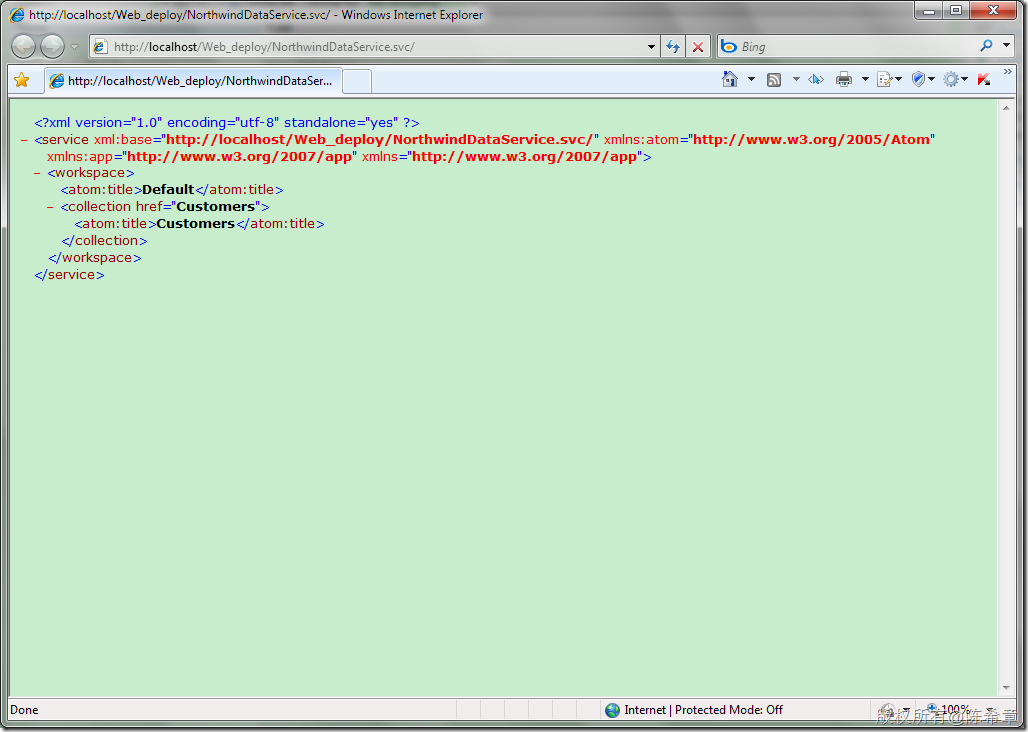Expand the Home button dropdown arrow

point(751,79)
